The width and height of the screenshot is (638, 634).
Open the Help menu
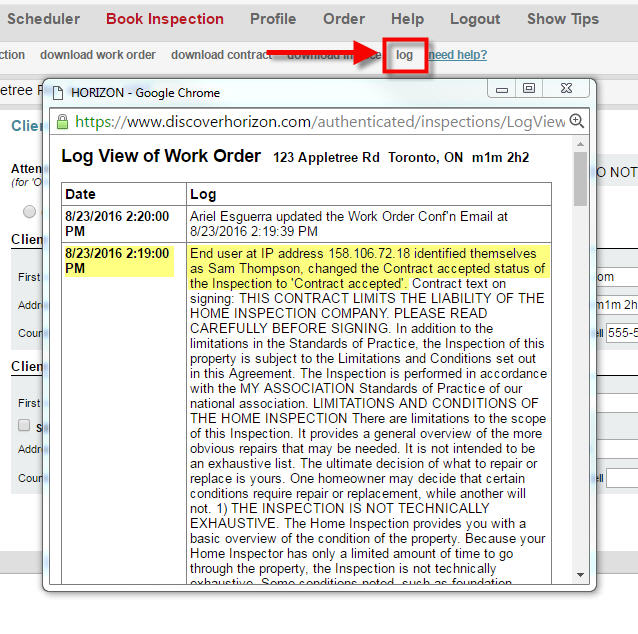[x=407, y=19]
